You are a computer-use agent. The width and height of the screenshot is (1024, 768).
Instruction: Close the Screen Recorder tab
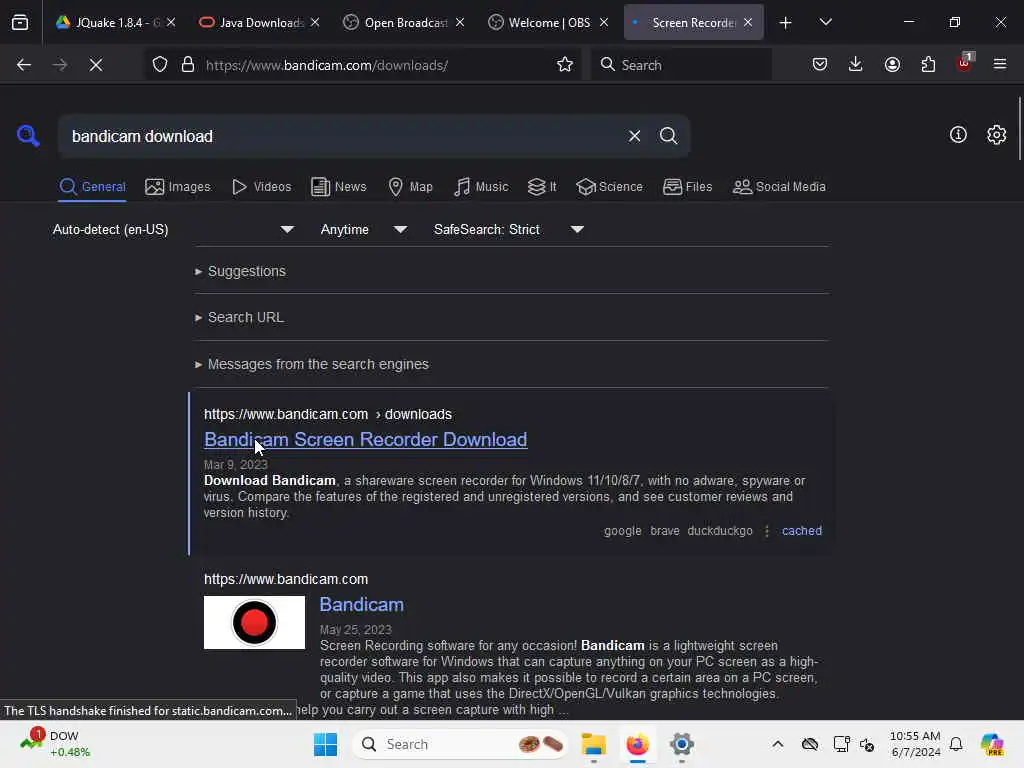[748, 22]
